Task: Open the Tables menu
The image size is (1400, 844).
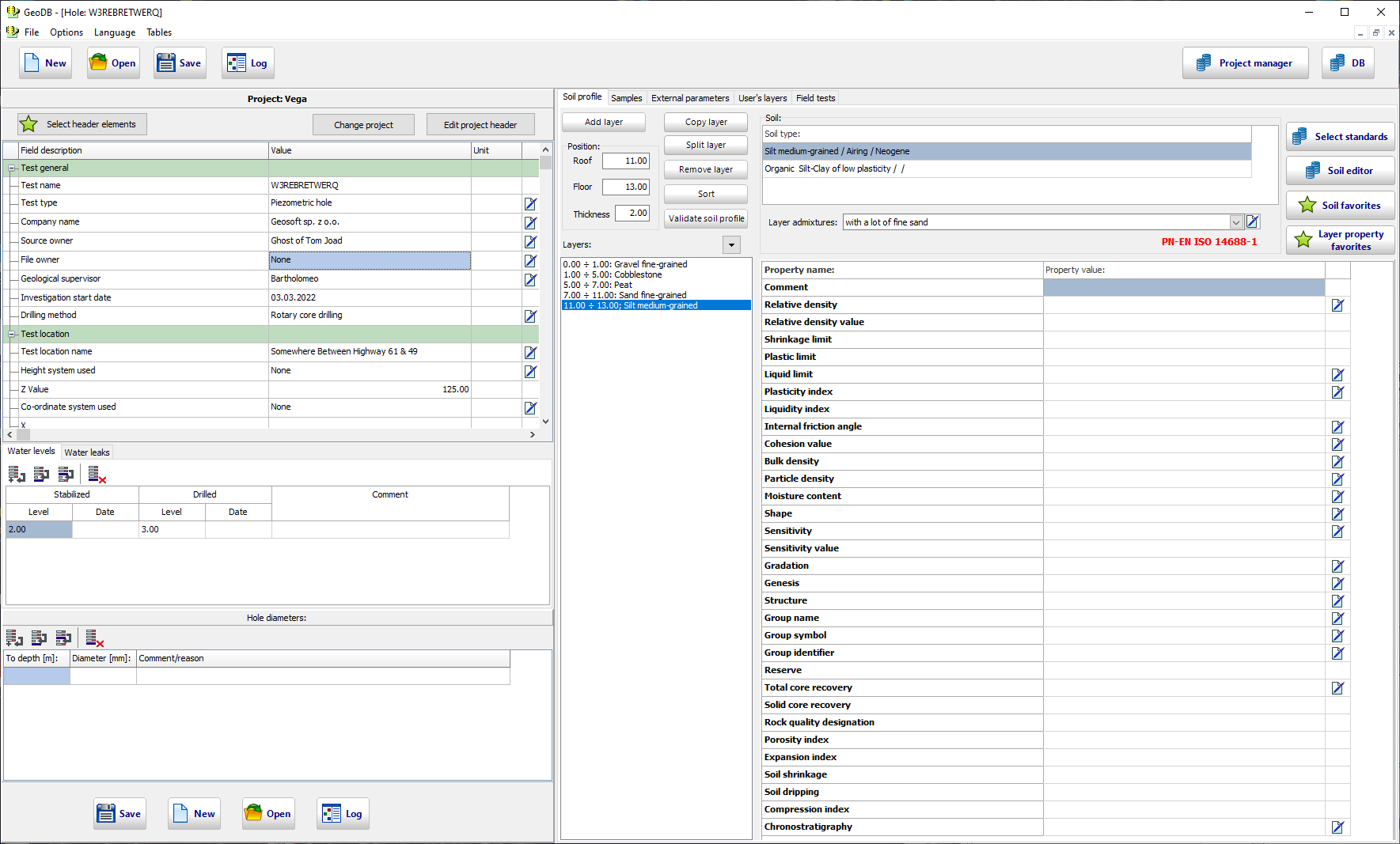Action: [159, 32]
